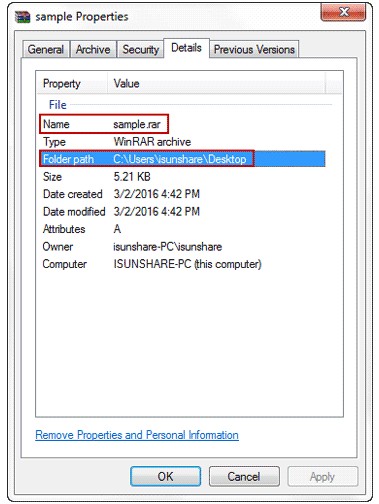This screenshot has width=379, height=504.
Task: Click ISUNSHARE-PC (this computer) value
Action: point(187,264)
